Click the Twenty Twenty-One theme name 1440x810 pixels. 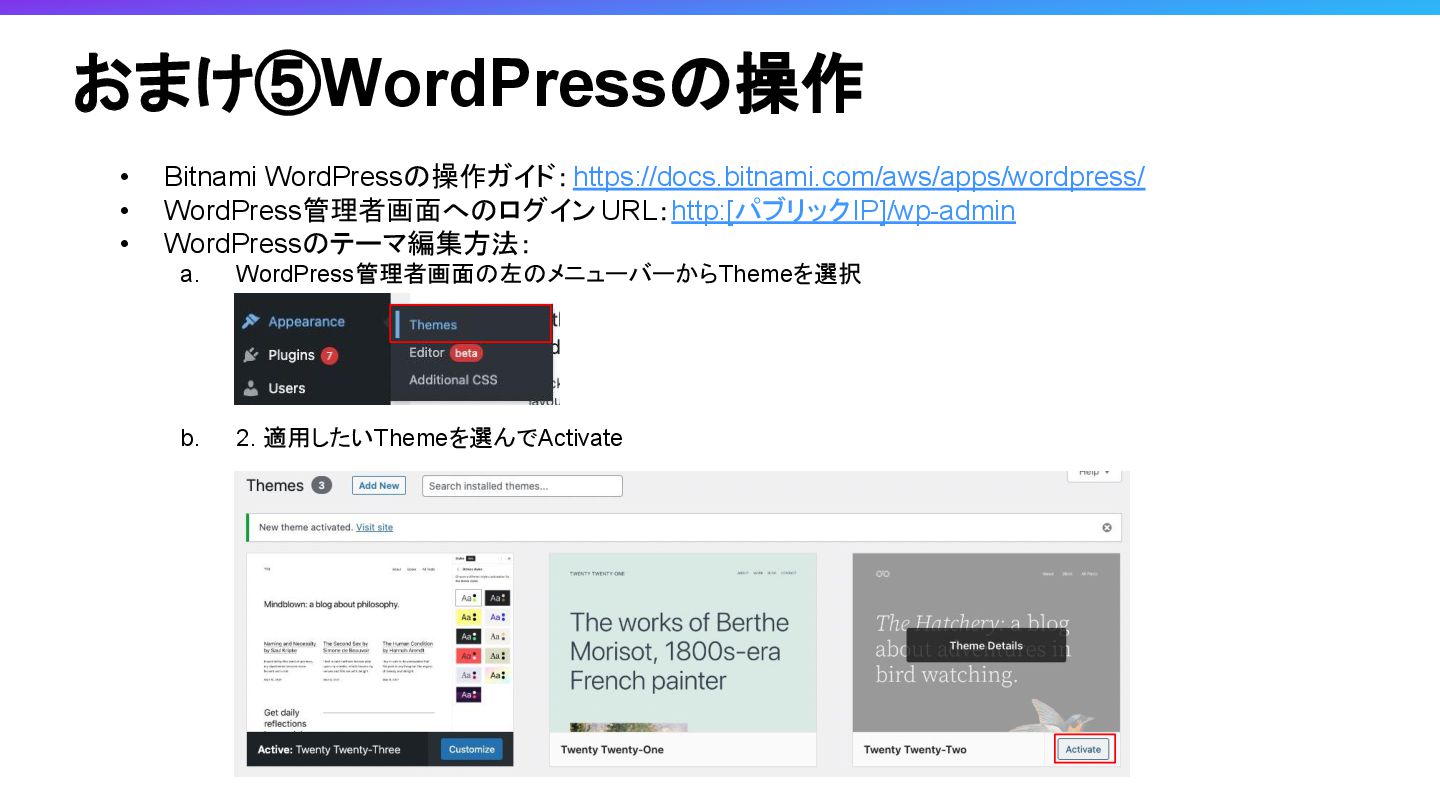point(612,750)
